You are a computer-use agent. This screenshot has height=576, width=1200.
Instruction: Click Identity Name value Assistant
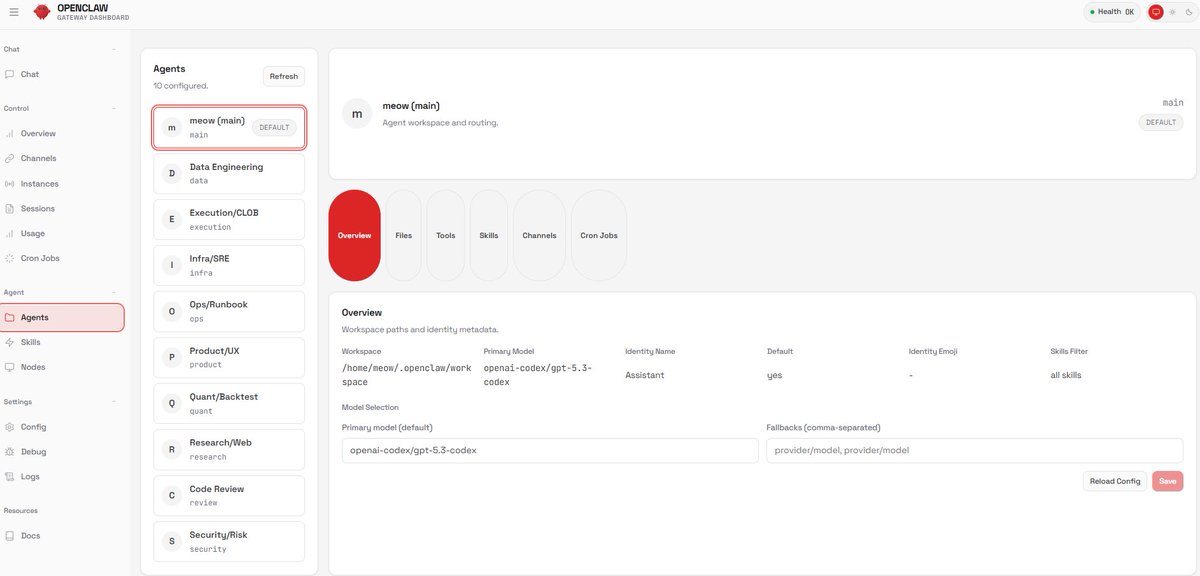(x=645, y=375)
